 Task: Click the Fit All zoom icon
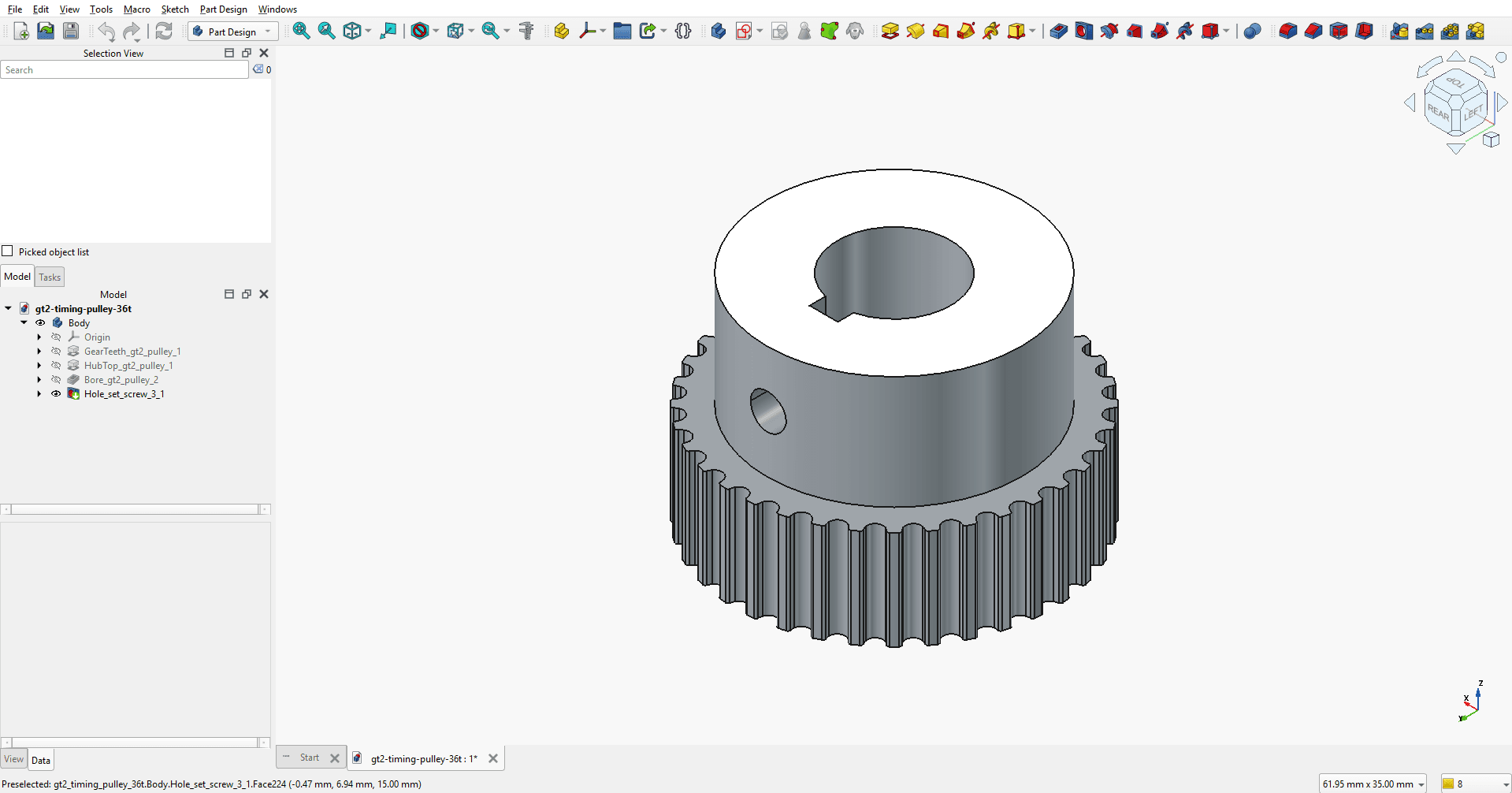tap(301, 31)
